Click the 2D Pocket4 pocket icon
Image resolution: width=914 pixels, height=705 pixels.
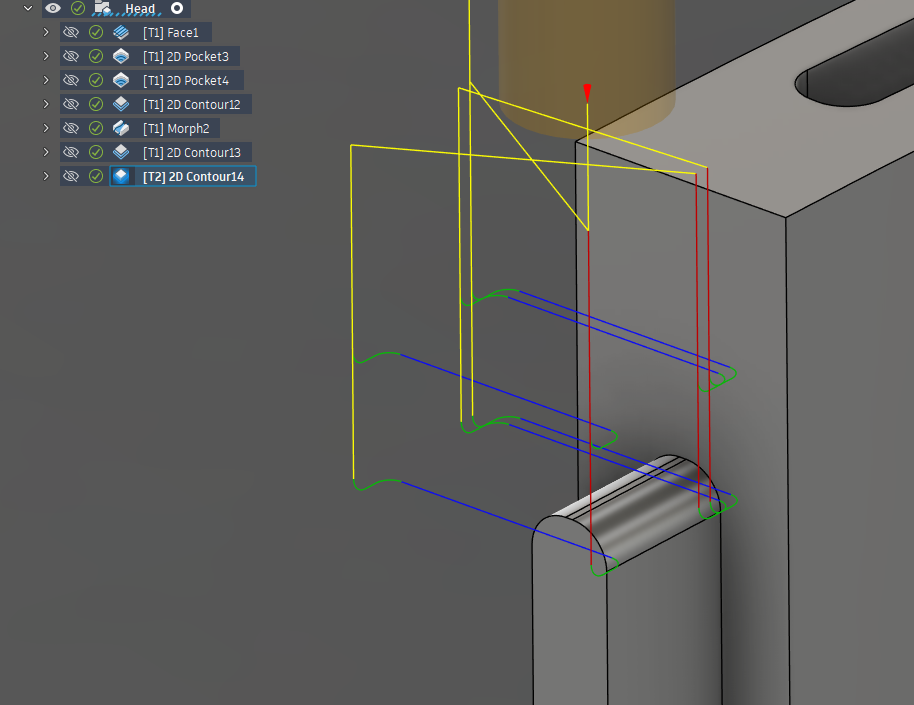121,80
